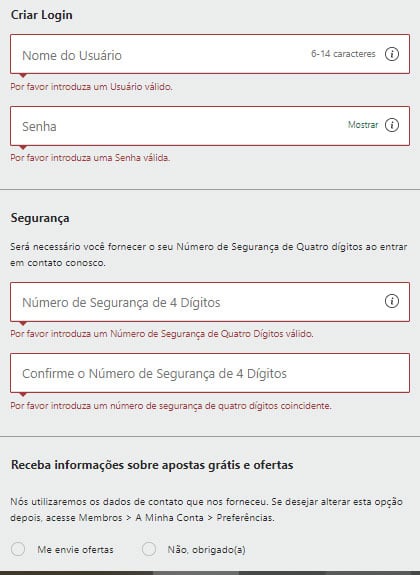Viewport: 420px width, 575px height.
Task: Click the Usuário válido error message
Action: [x=91, y=87]
